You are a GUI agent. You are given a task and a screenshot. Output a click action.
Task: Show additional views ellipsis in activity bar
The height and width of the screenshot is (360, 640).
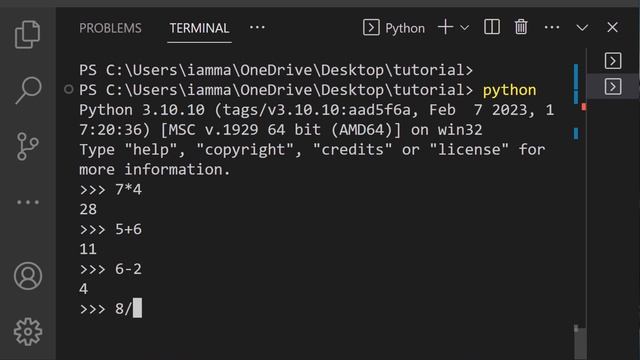(28, 202)
